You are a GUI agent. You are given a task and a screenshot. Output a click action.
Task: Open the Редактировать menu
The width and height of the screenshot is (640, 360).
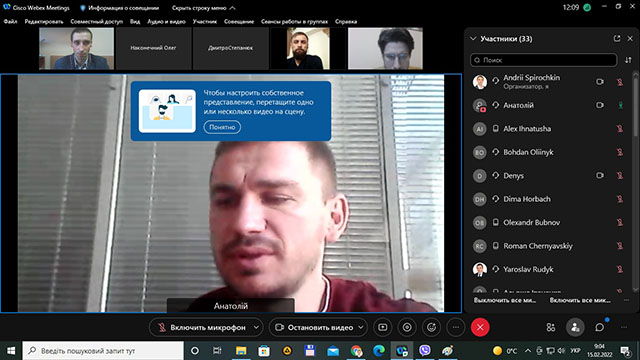pyautogui.click(x=44, y=21)
